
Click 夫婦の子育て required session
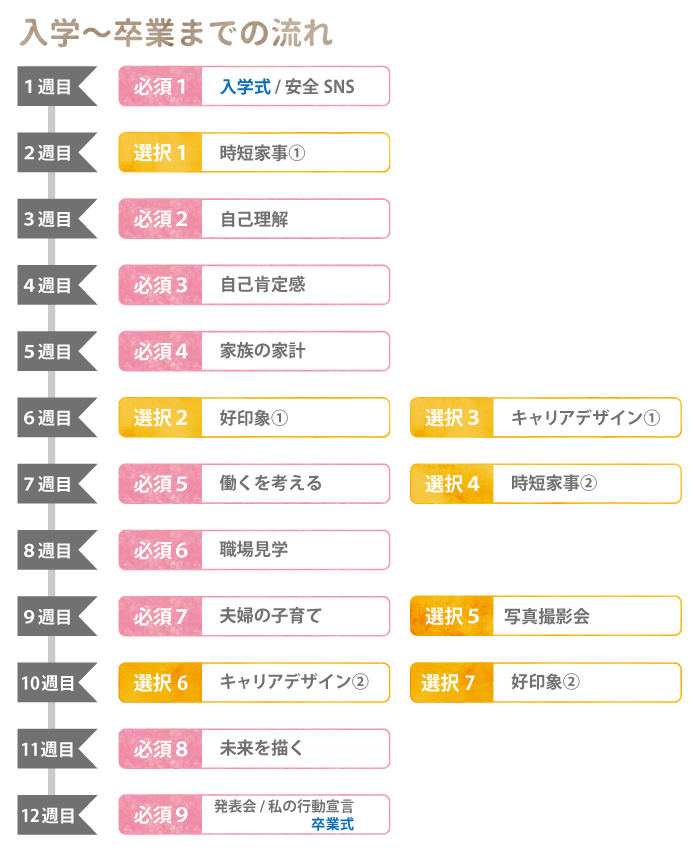coord(254,616)
